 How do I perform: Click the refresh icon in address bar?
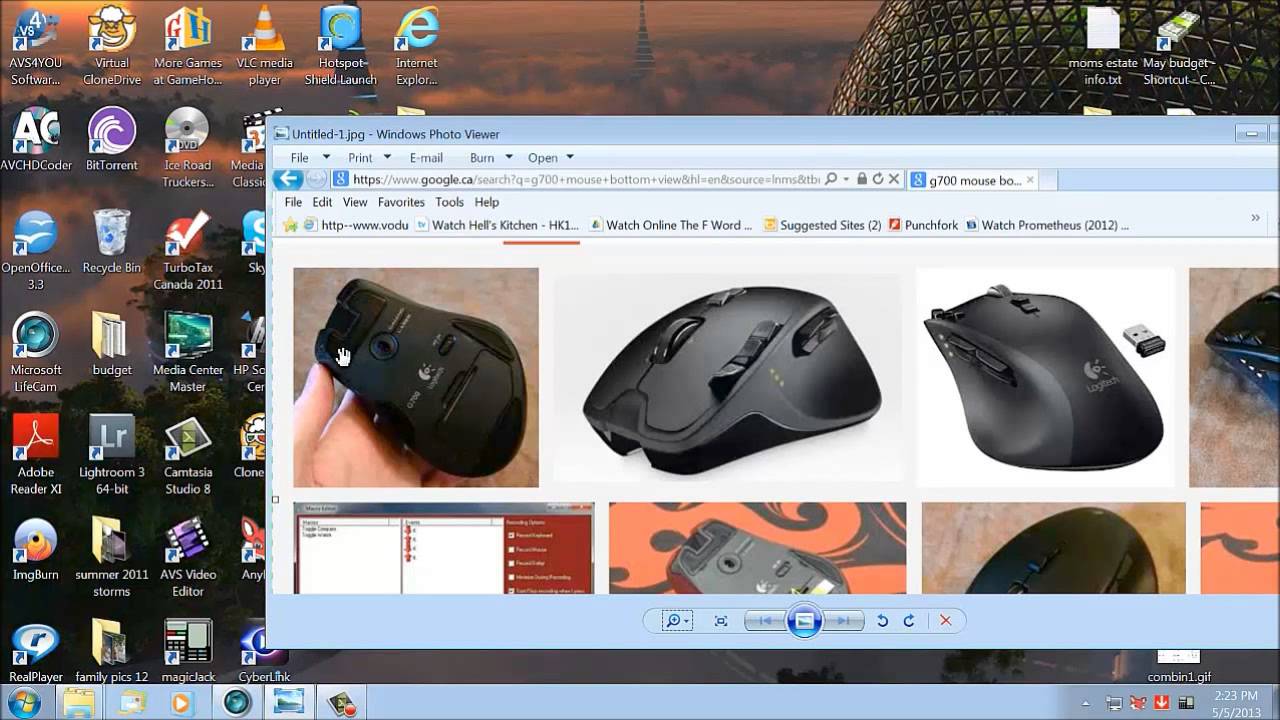878,180
